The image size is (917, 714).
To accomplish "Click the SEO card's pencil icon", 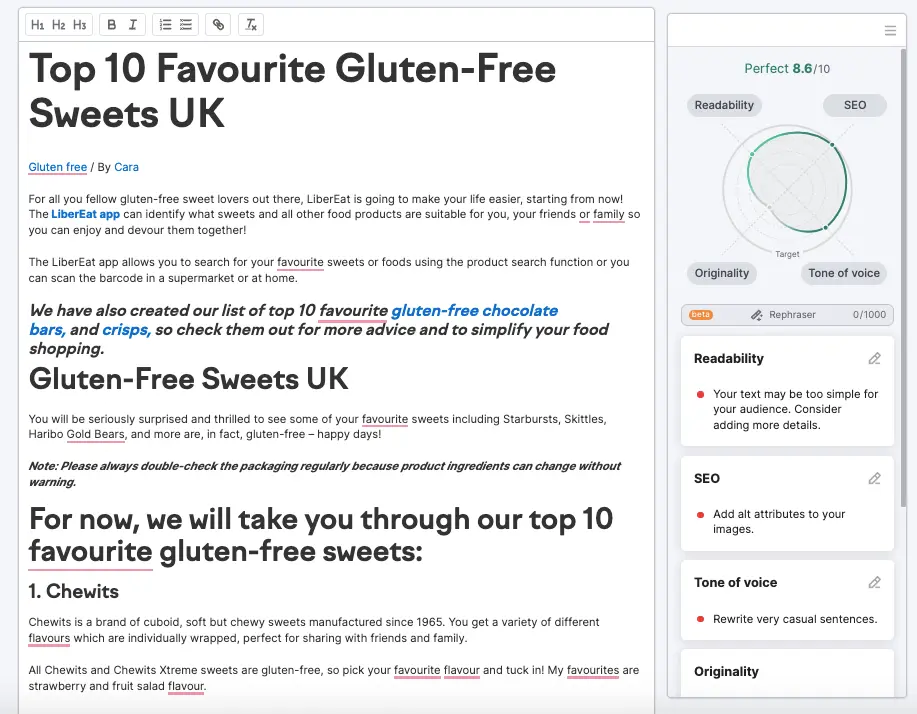I will 874,479.
